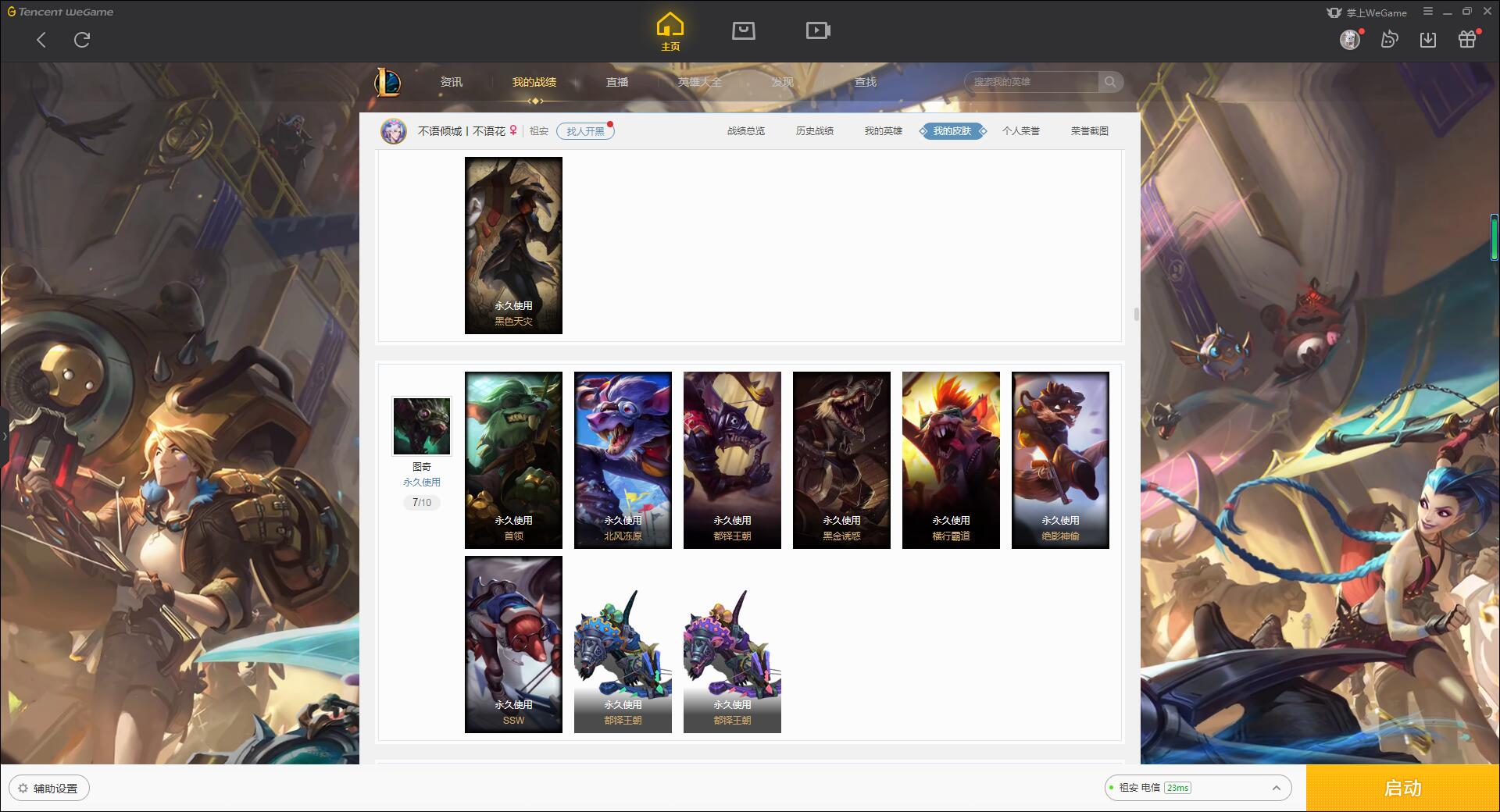Viewport: 1500px width, 812px height.
Task: Select the 我的皮肤 sub-tab
Action: pyautogui.click(x=952, y=131)
